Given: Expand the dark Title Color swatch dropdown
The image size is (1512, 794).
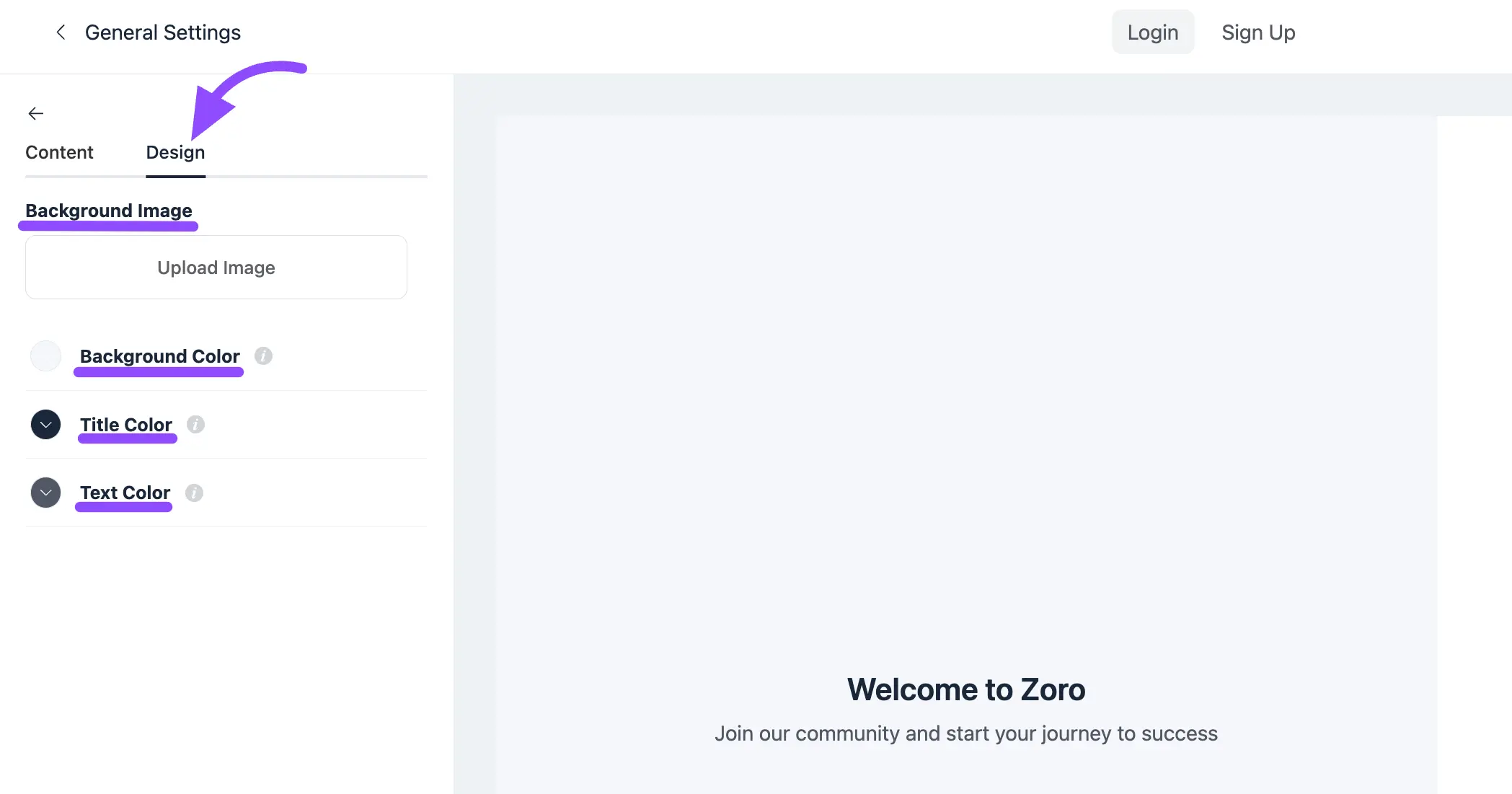Looking at the screenshot, I should pyautogui.click(x=45, y=425).
